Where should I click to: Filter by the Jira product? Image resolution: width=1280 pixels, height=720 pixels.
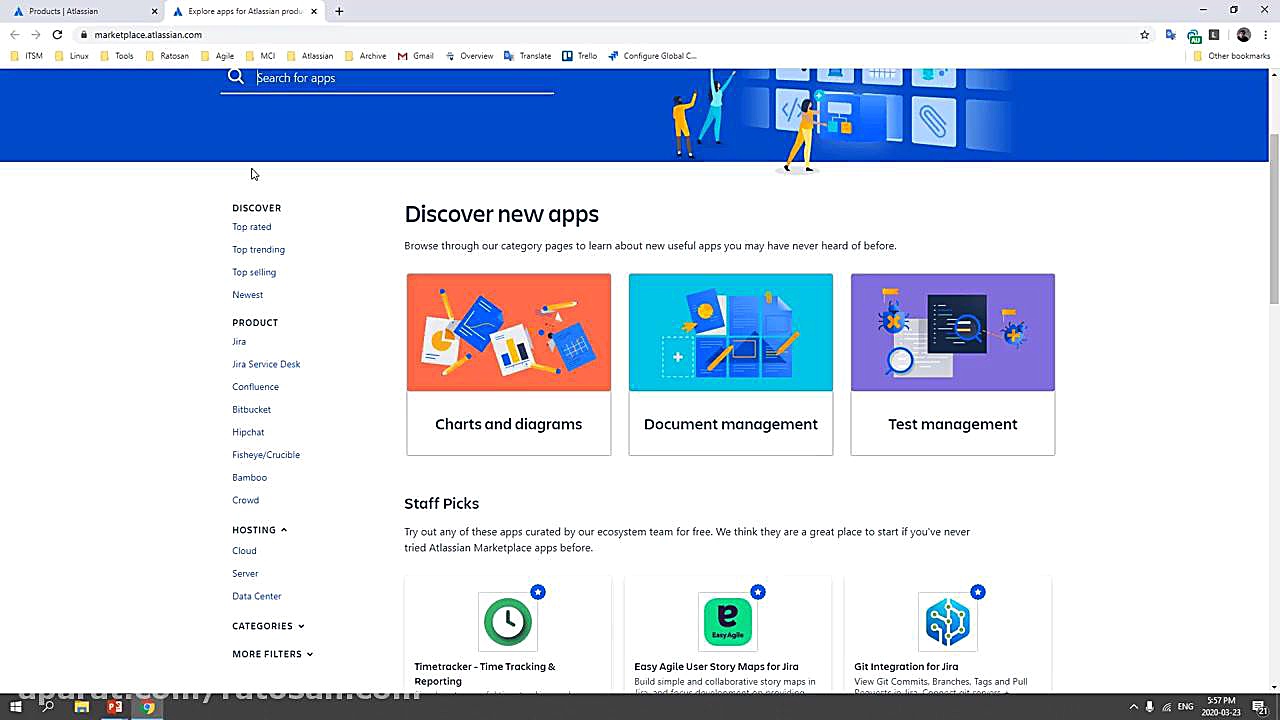coord(239,342)
